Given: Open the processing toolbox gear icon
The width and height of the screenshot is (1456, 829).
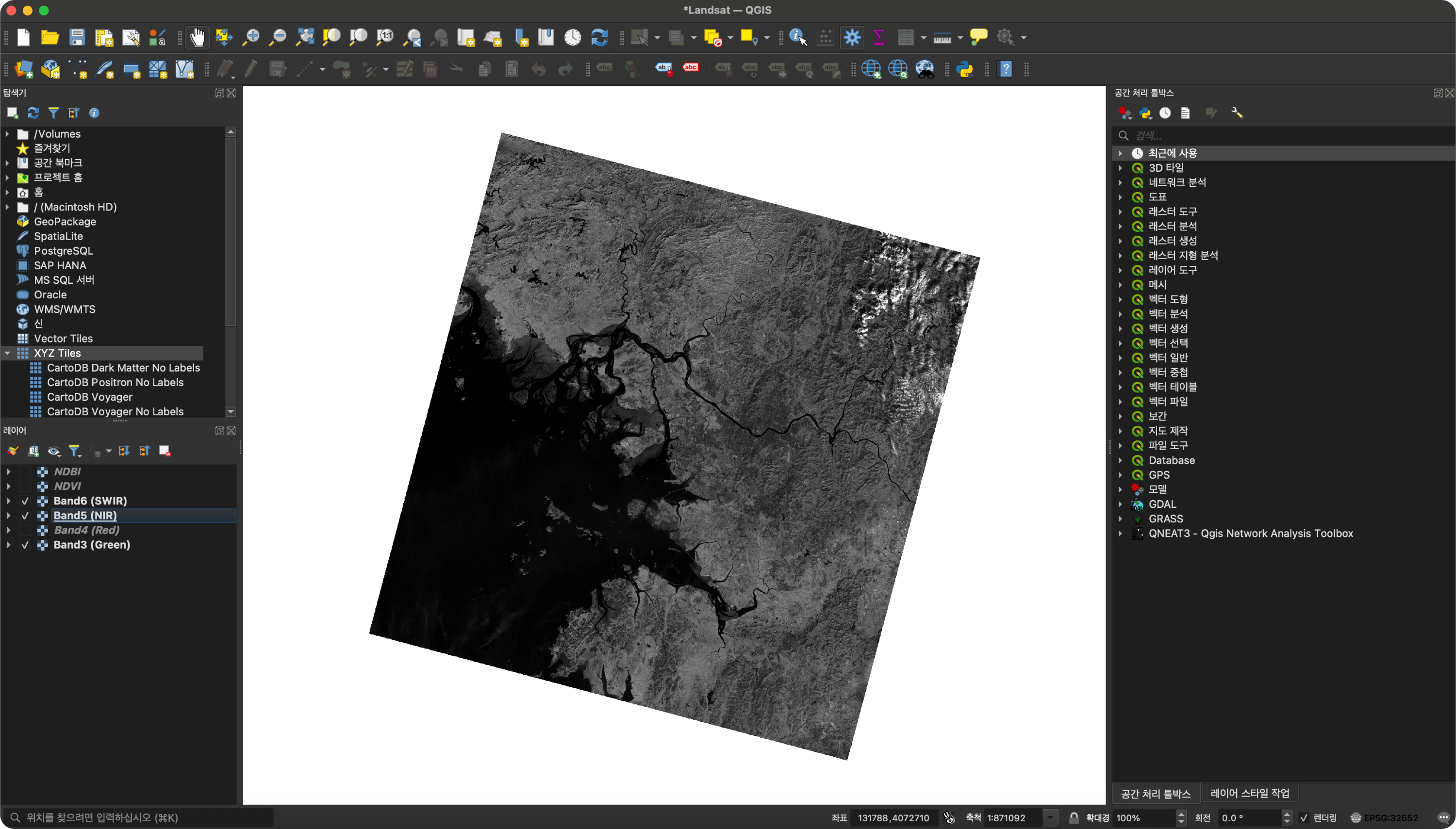Looking at the screenshot, I should coord(852,37).
